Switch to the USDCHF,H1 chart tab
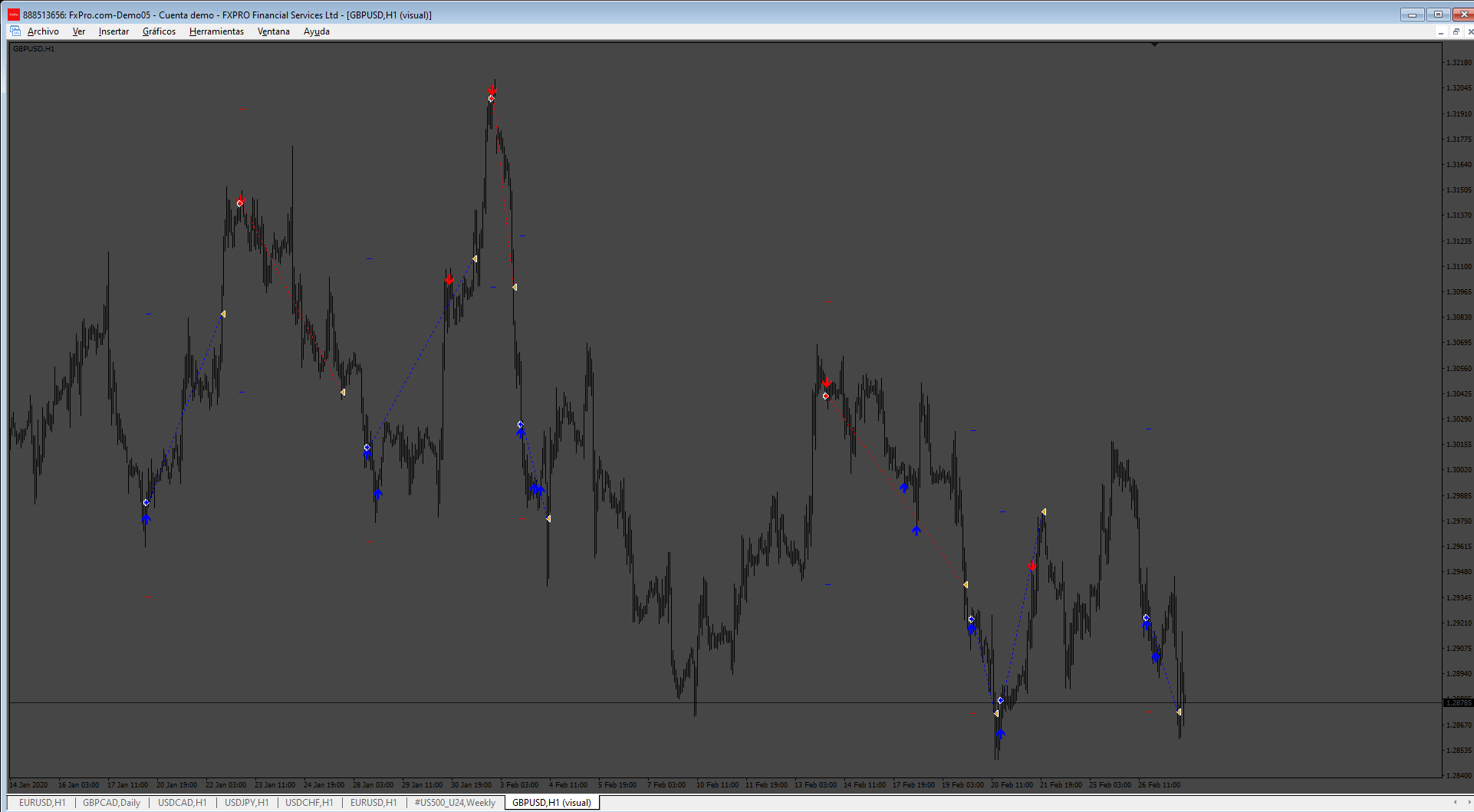The height and width of the screenshot is (812, 1474). pos(310,803)
